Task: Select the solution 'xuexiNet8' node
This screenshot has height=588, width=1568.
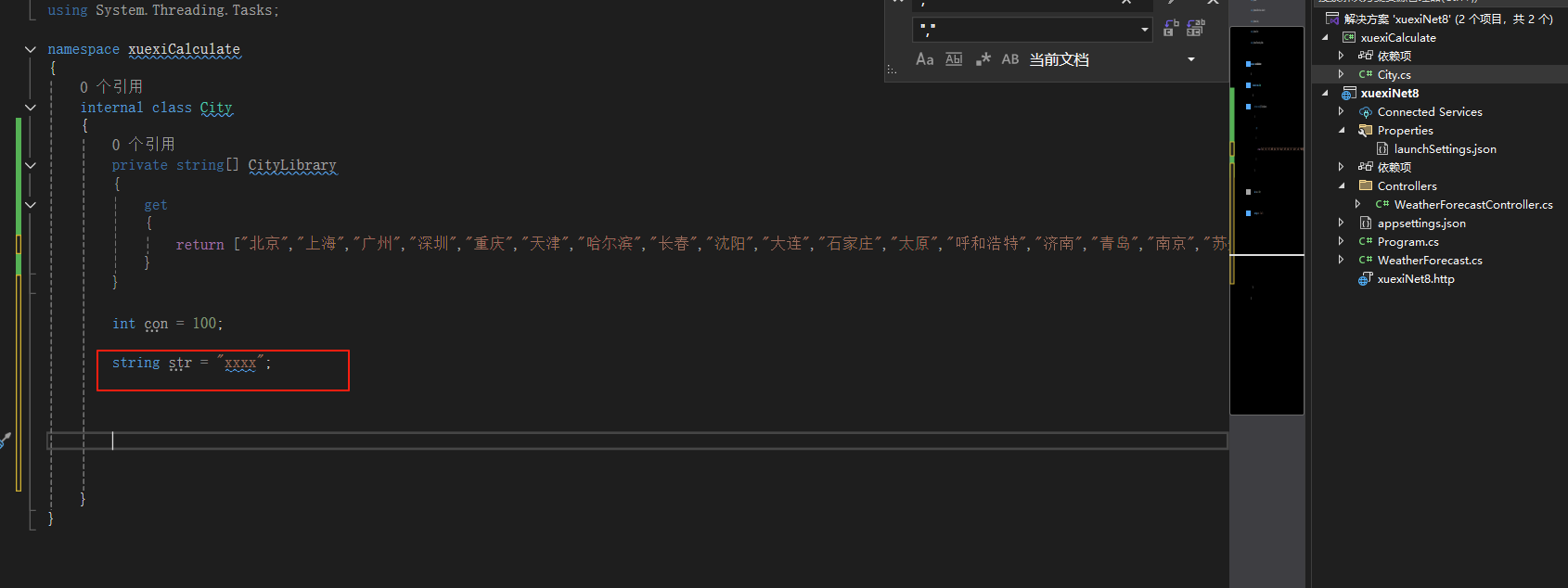Action: 1448,19
